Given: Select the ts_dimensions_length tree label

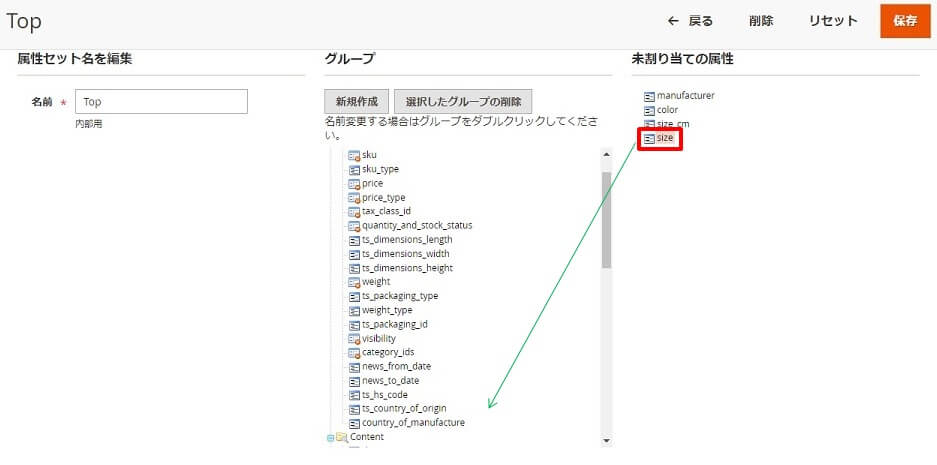Looking at the screenshot, I should 407,240.
